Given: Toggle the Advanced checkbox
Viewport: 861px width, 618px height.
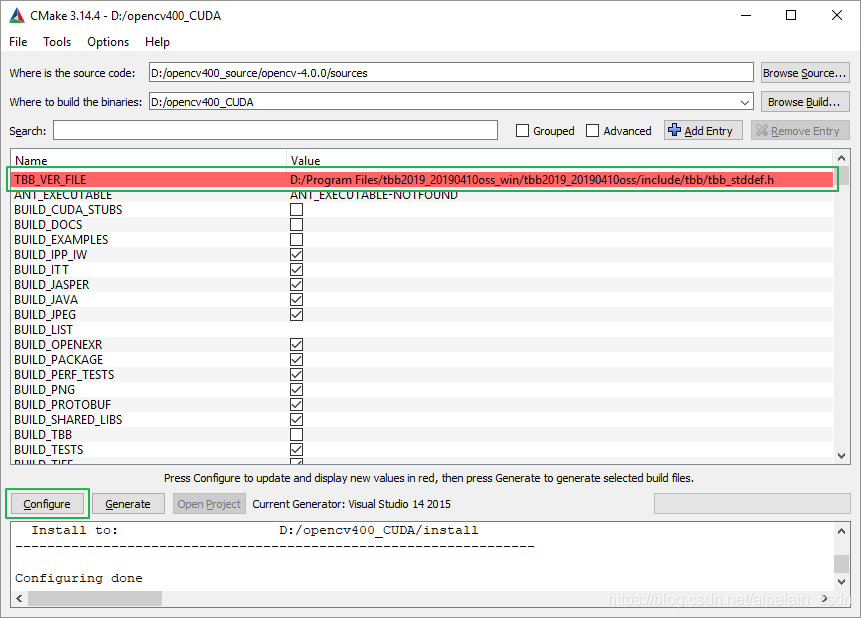Looking at the screenshot, I should pos(592,131).
